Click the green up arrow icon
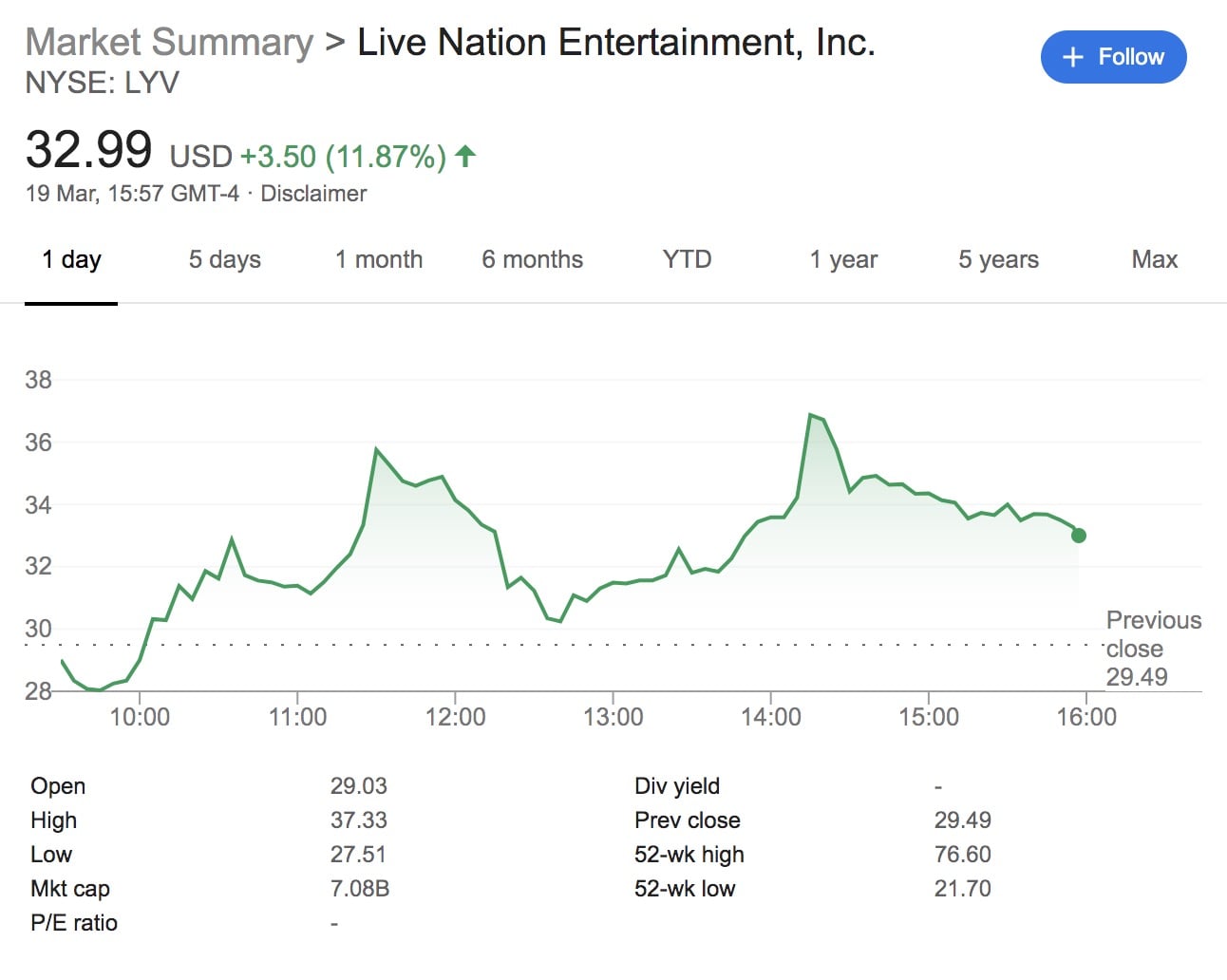This screenshot has height=980, width=1227. tap(465, 156)
